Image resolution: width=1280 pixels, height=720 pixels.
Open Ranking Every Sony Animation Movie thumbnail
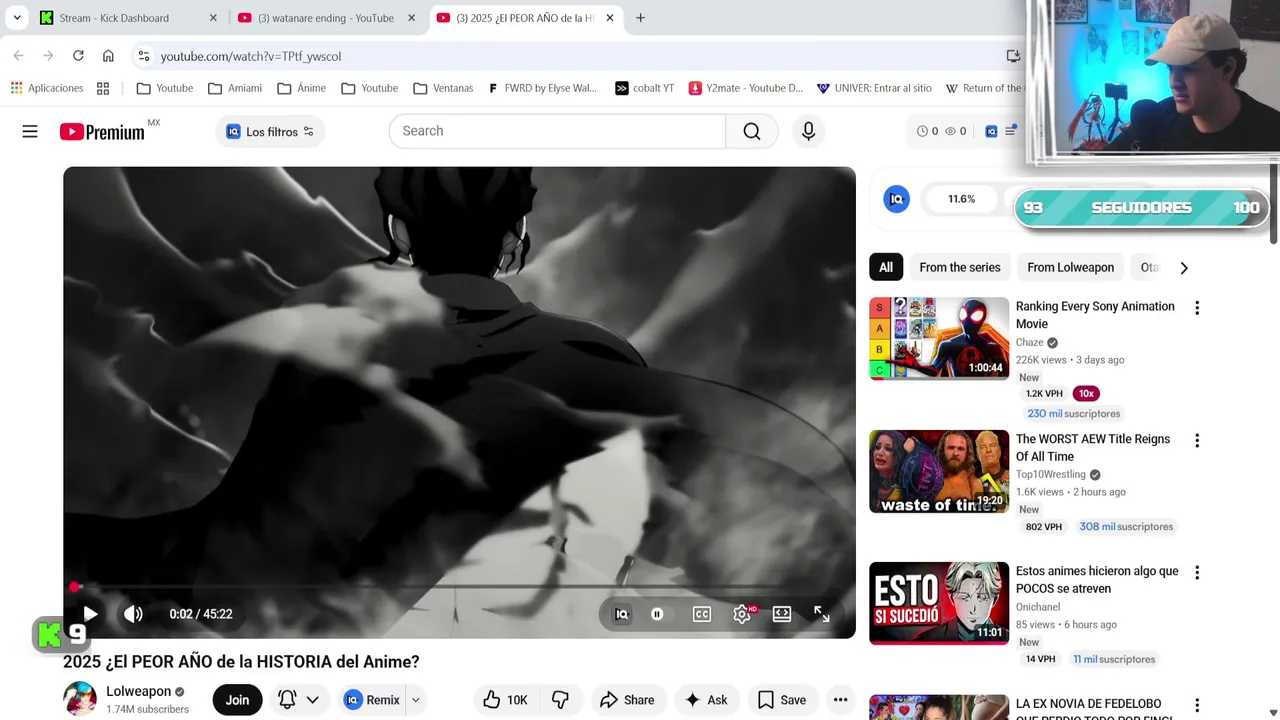pyautogui.click(x=939, y=338)
